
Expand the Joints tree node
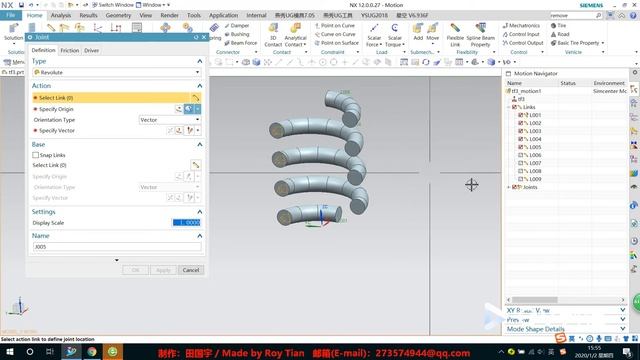(509, 187)
